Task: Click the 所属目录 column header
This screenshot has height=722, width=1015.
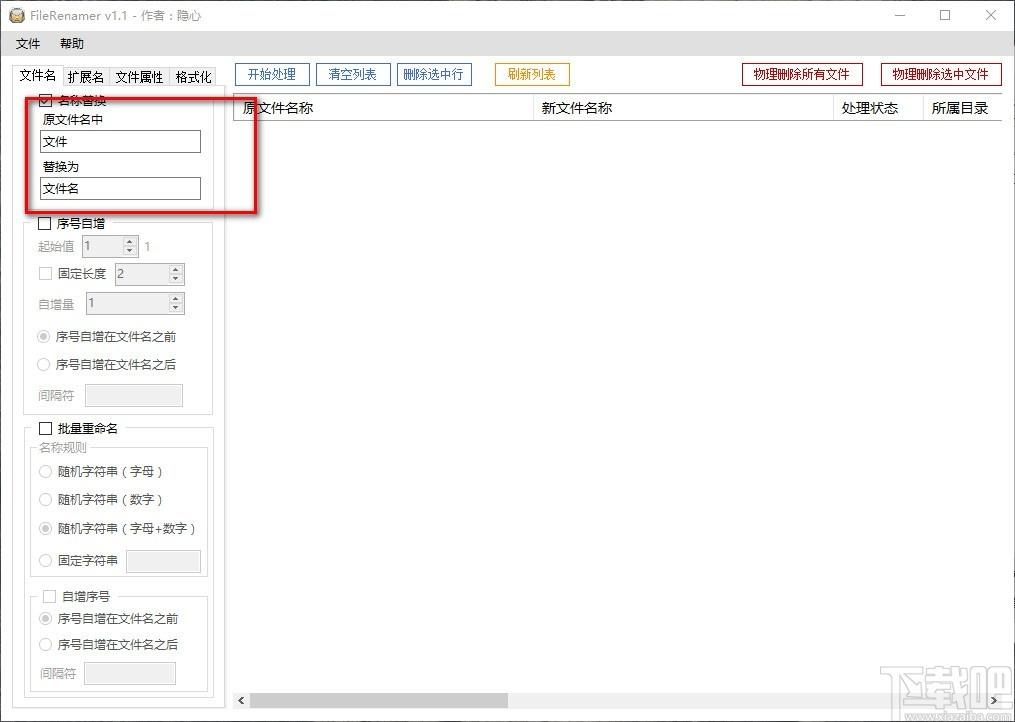Action: pos(963,108)
